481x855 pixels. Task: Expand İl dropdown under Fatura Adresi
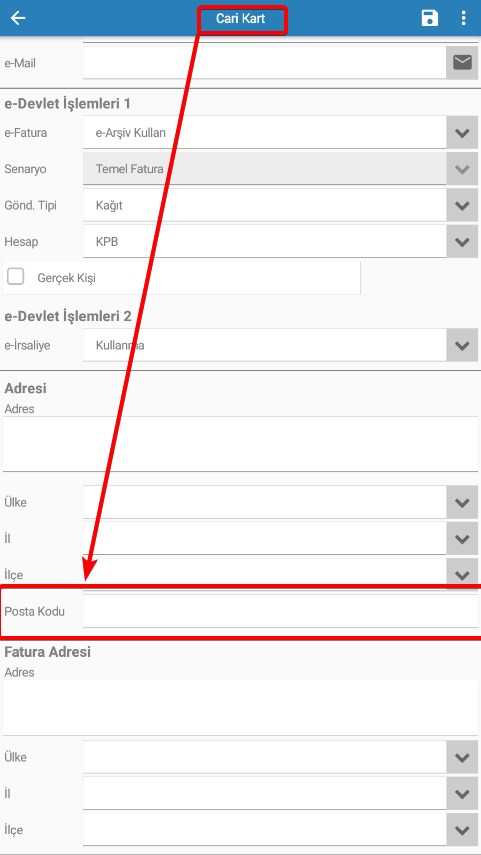(x=462, y=793)
